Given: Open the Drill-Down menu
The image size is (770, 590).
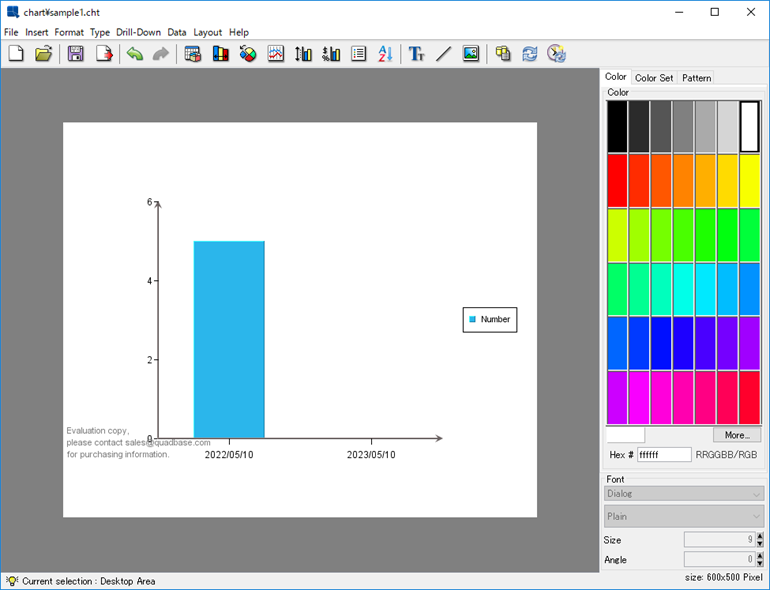Looking at the screenshot, I should coord(138,32).
